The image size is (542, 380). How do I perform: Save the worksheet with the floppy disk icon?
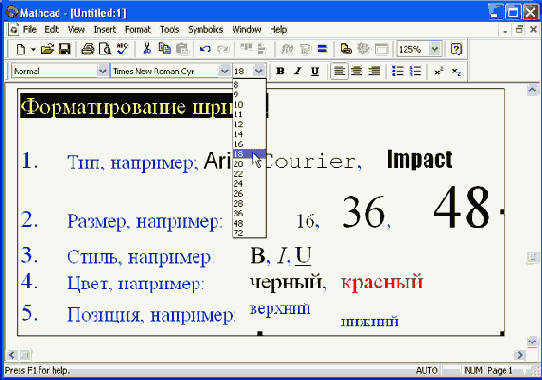click(x=64, y=49)
